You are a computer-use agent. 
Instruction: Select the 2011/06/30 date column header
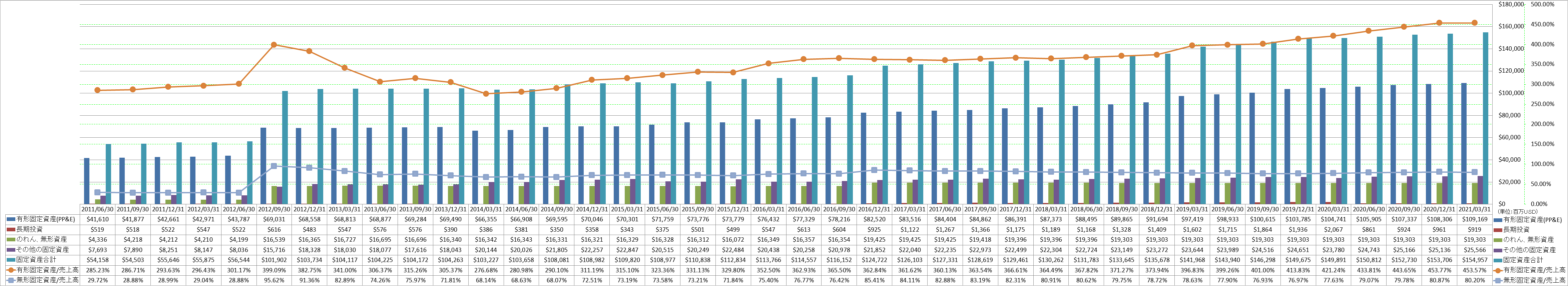pos(97,210)
